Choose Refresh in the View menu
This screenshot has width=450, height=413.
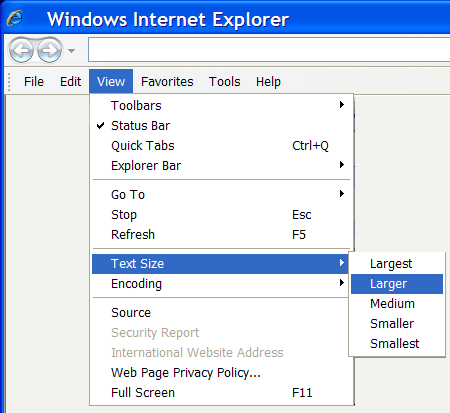(x=221, y=235)
